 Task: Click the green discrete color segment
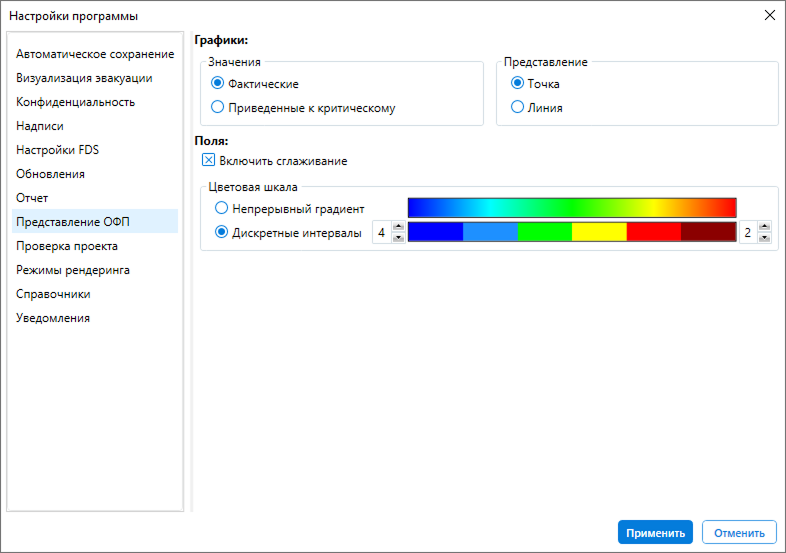[x=545, y=232]
